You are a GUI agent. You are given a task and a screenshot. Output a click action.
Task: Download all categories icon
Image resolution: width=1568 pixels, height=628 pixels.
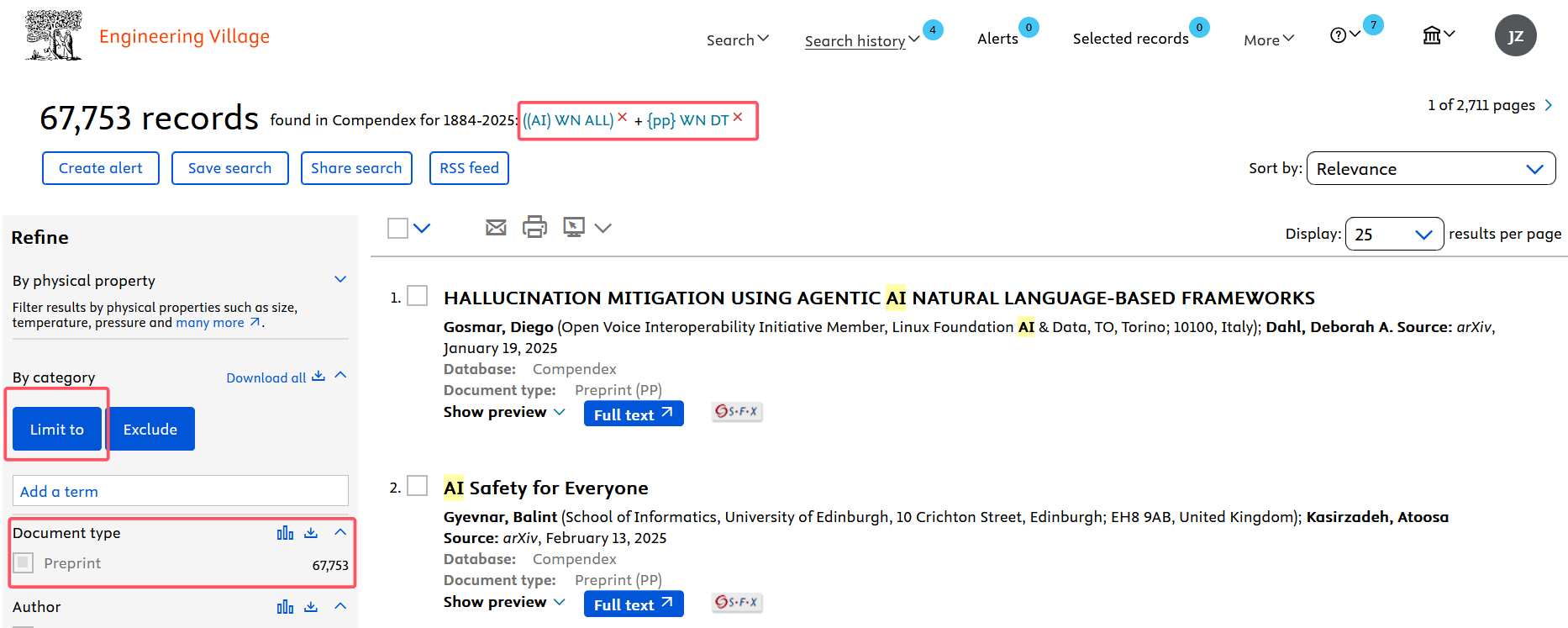(x=318, y=377)
